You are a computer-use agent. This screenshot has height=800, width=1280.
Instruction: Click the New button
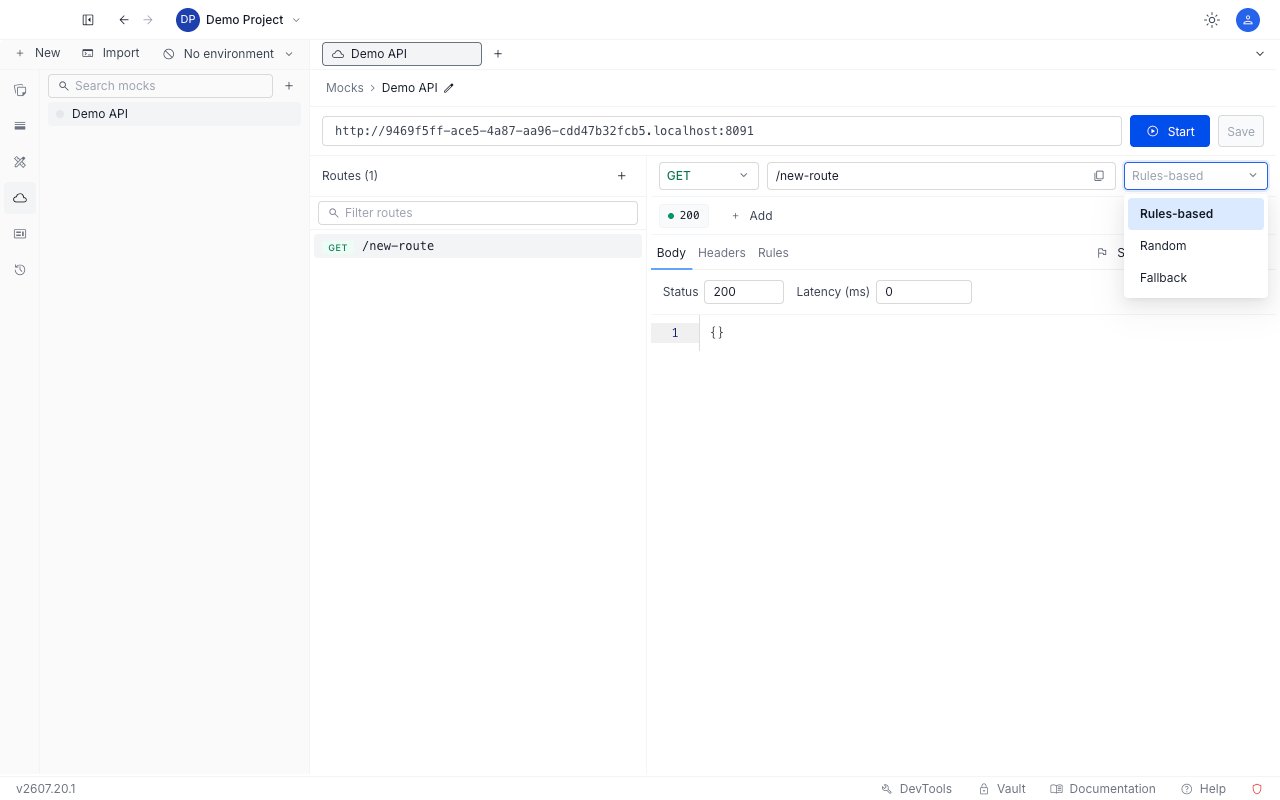coord(38,53)
